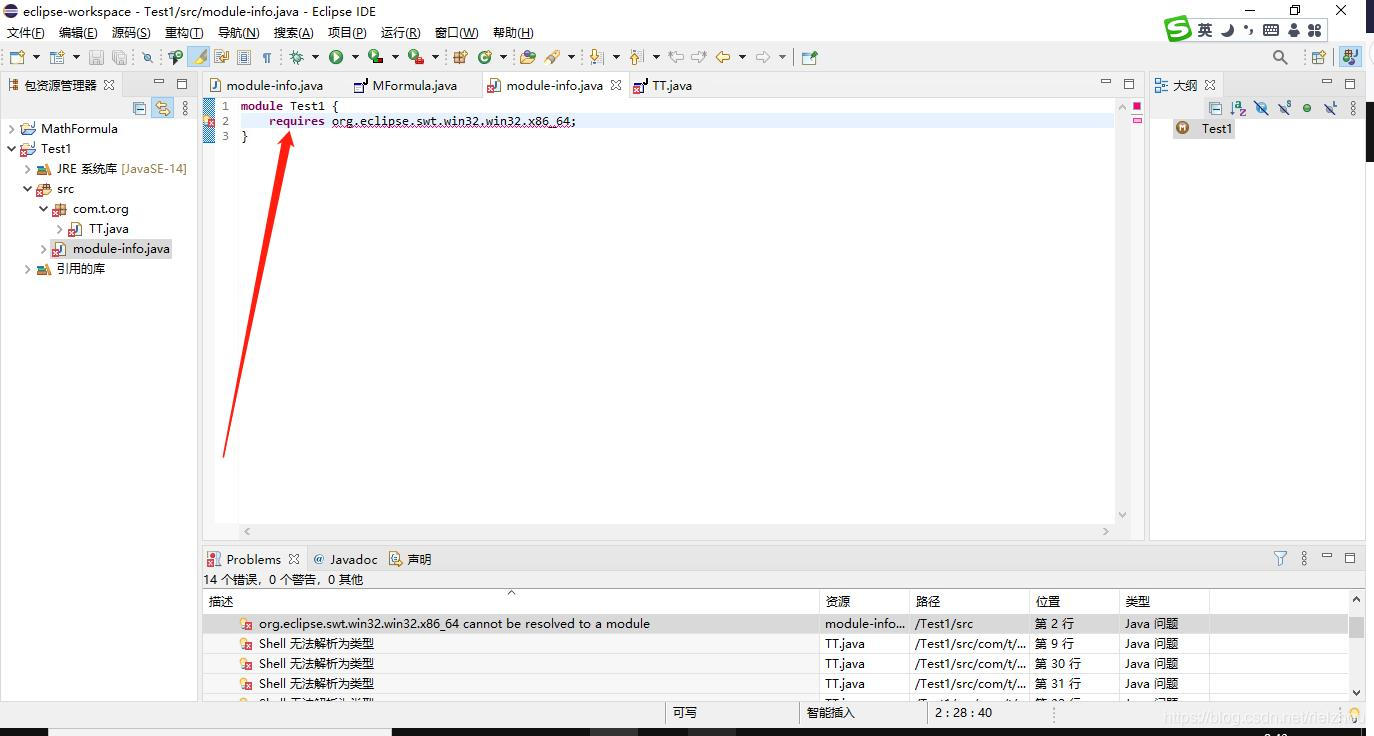Open the 项目(P) menu
The width and height of the screenshot is (1374, 736).
coord(346,32)
